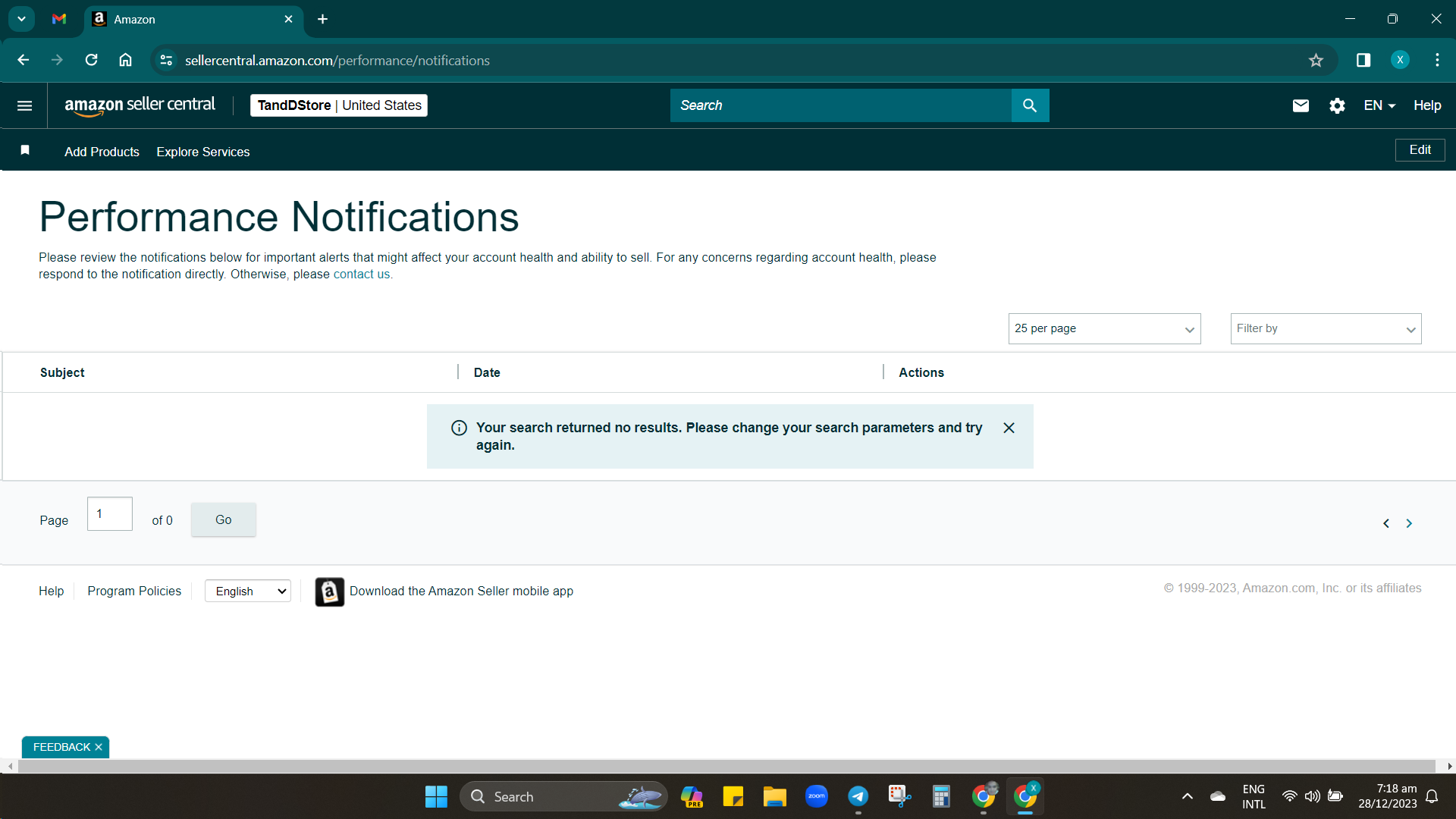Open the contact us link

[x=361, y=275]
